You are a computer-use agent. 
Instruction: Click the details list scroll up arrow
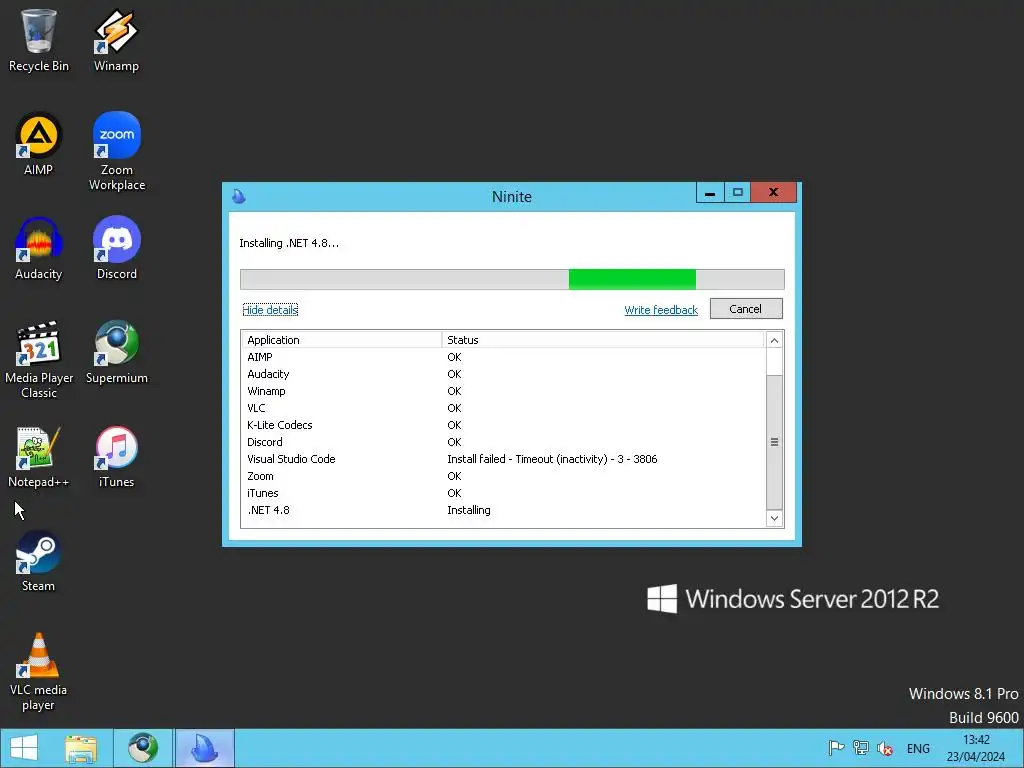(x=774, y=340)
